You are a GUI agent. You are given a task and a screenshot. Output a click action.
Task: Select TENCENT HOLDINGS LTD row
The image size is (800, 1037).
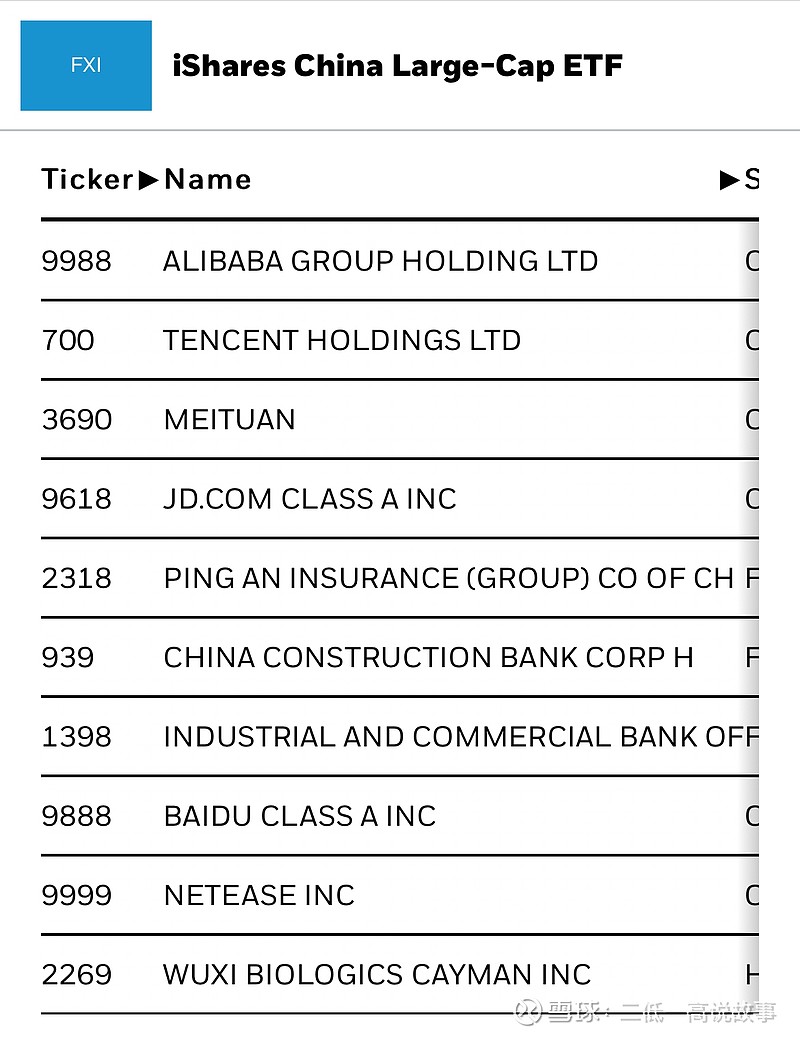[341, 340]
